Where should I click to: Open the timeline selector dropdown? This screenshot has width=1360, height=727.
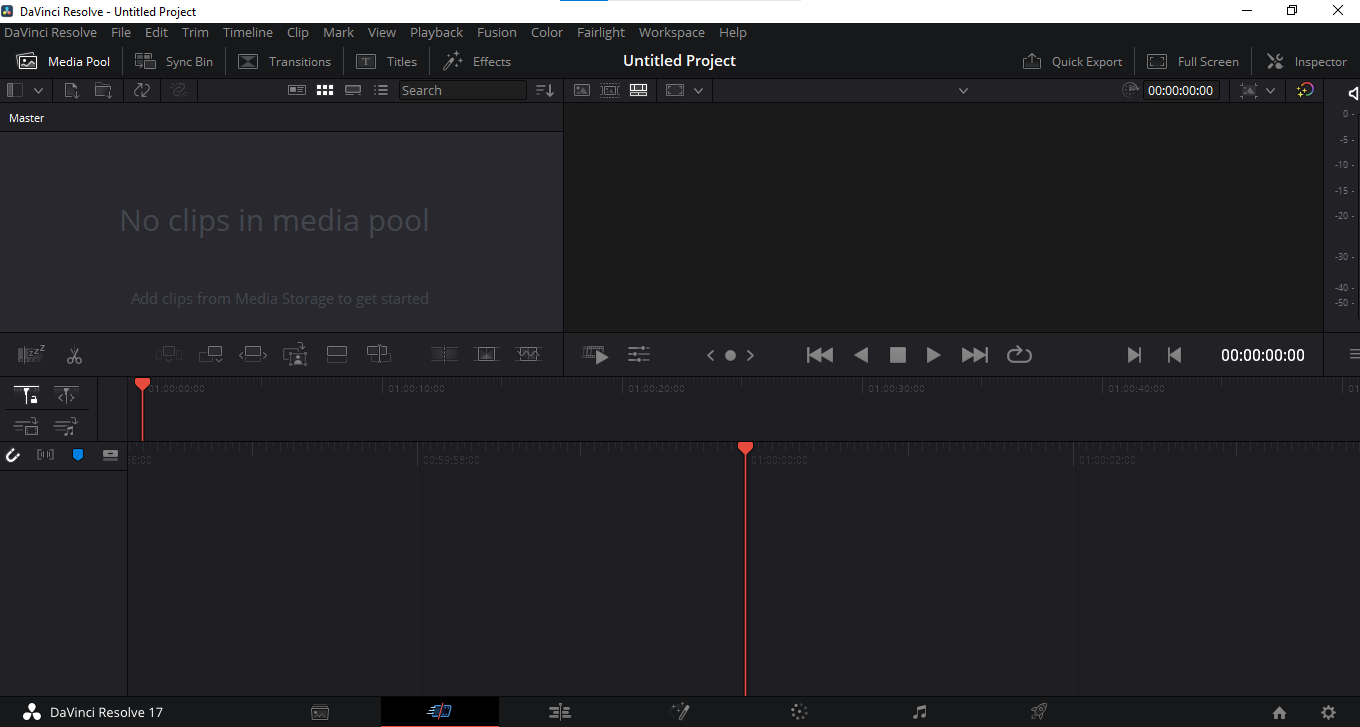pyautogui.click(x=963, y=90)
